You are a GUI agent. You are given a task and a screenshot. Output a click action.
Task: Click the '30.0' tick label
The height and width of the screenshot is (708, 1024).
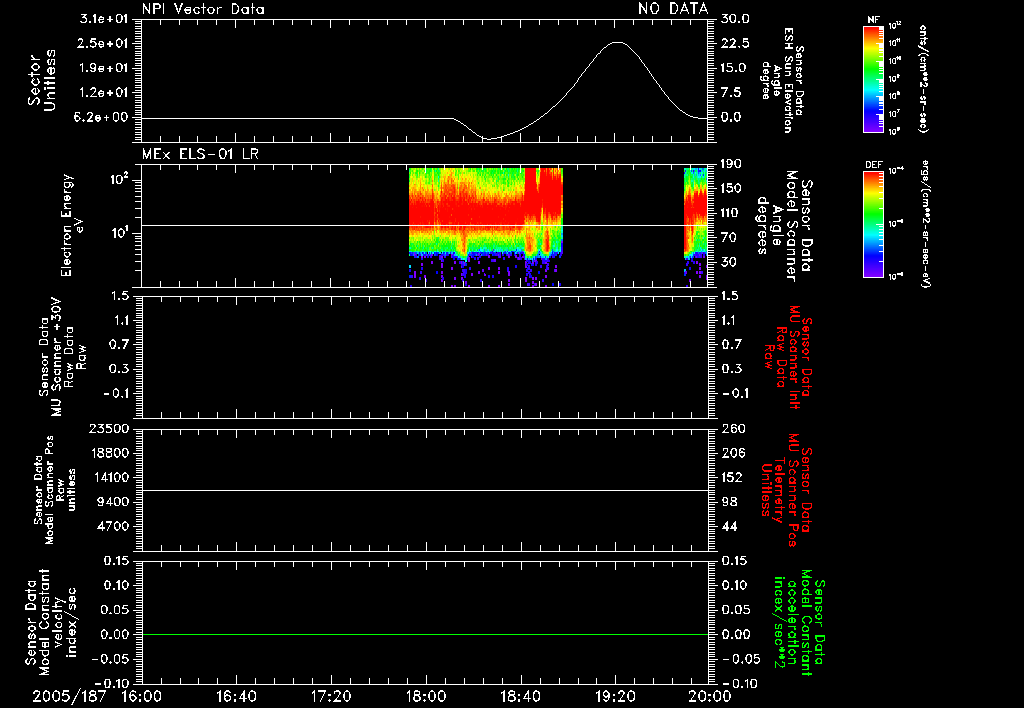735,19
